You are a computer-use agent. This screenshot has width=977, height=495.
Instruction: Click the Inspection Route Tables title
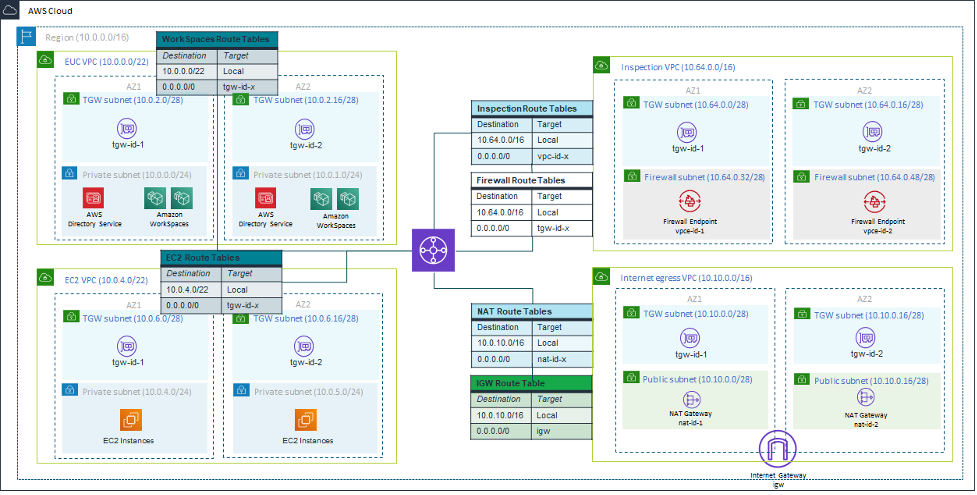531,108
